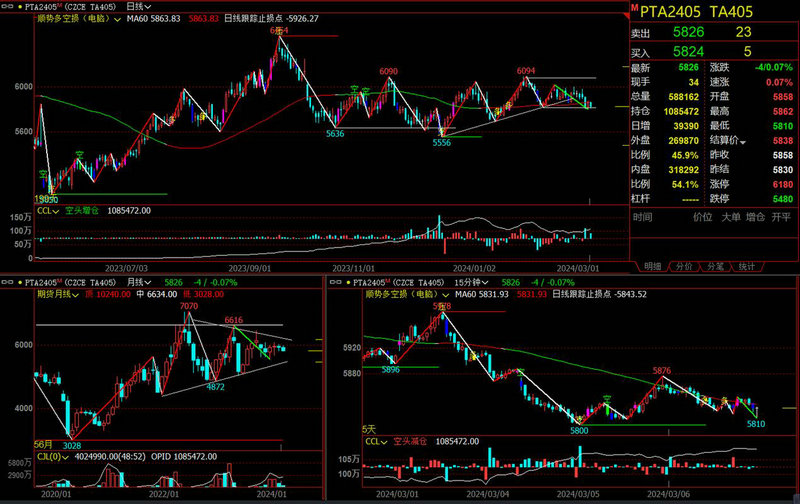Screen dimensions: 800x504
Task: Open the 15分钟 period dropdown
Action: point(477,283)
